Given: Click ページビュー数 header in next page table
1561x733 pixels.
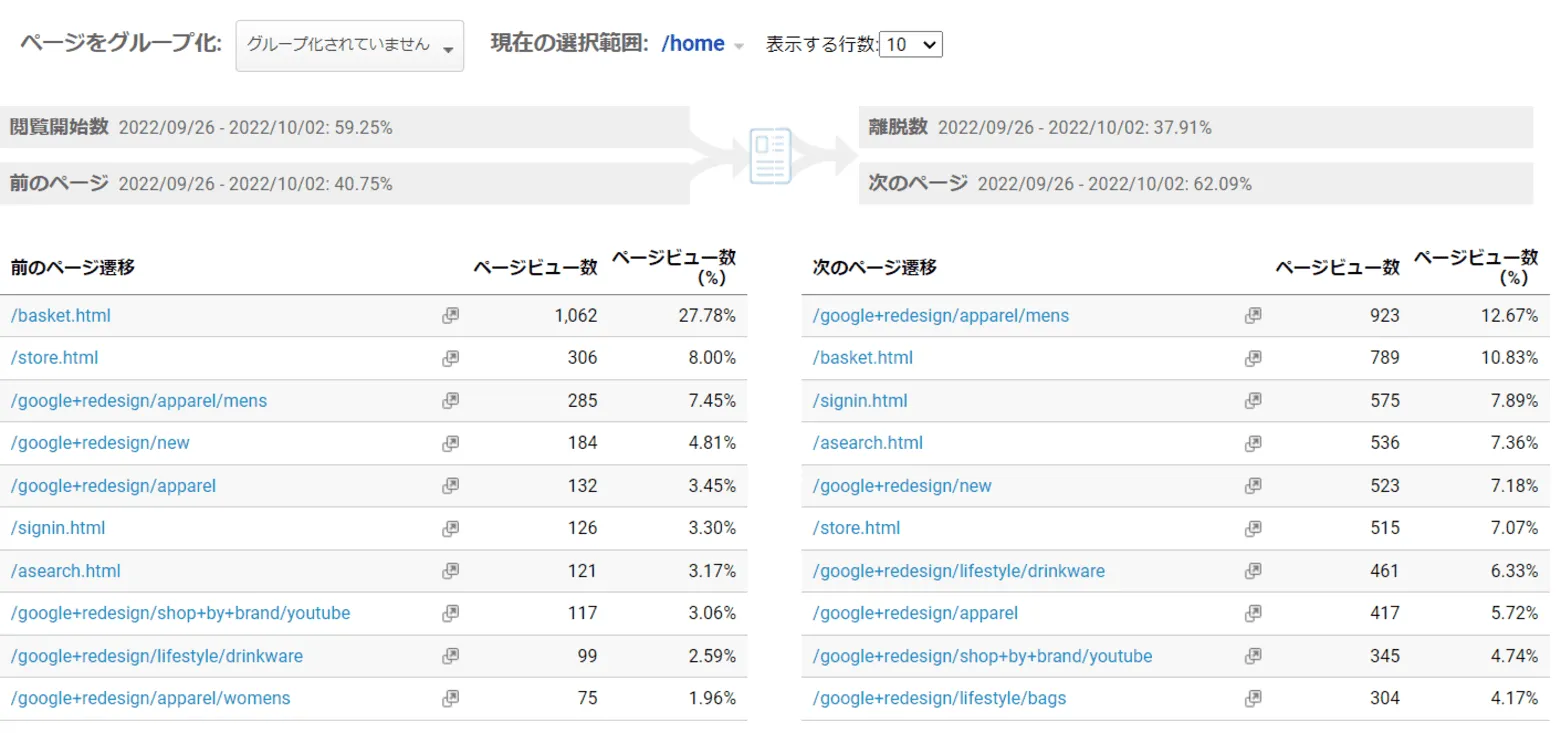Looking at the screenshot, I should coord(1338,267).
